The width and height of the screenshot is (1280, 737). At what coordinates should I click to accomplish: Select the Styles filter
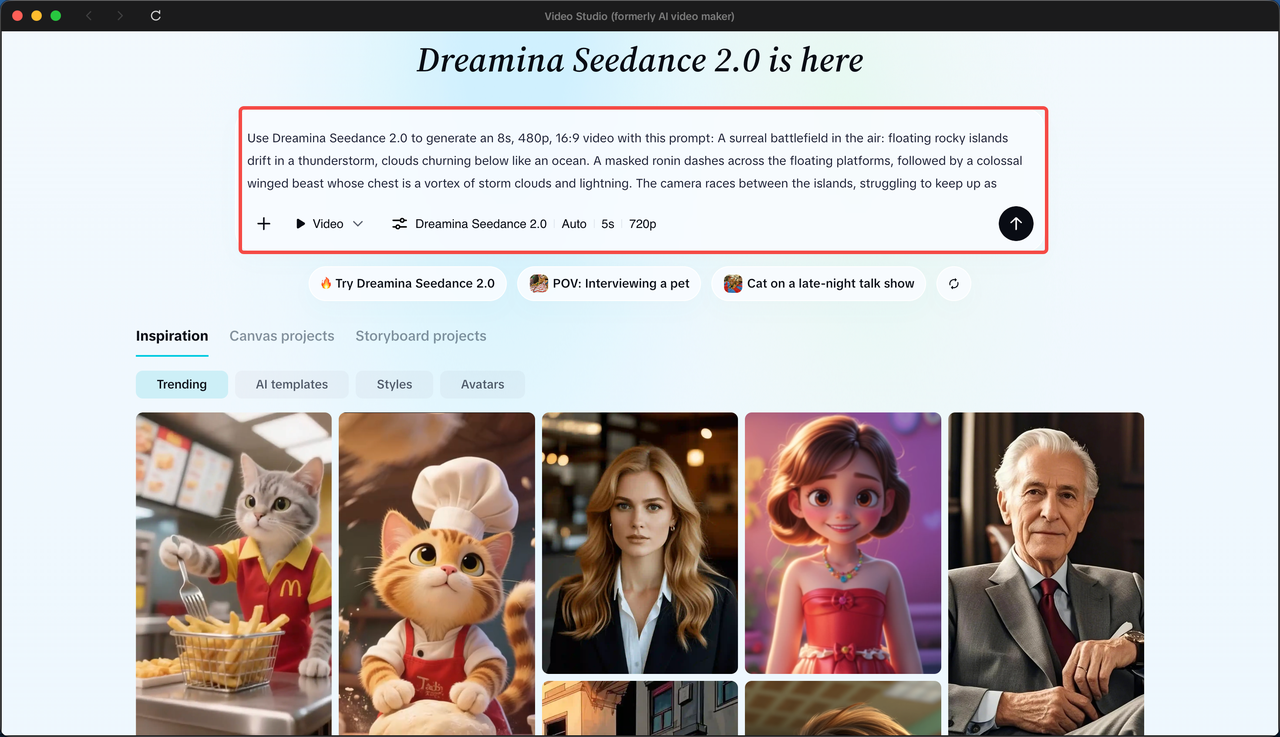point(395,384)
